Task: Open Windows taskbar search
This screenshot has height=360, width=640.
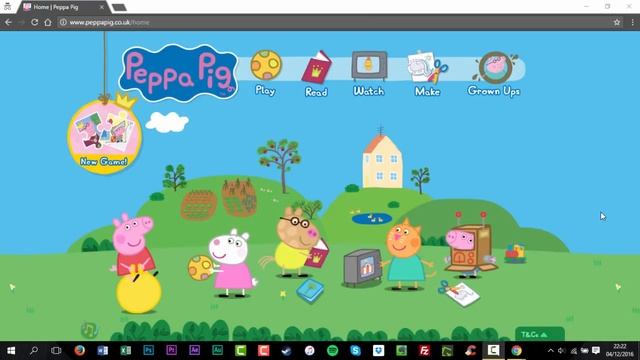Action: pos(34,351)
